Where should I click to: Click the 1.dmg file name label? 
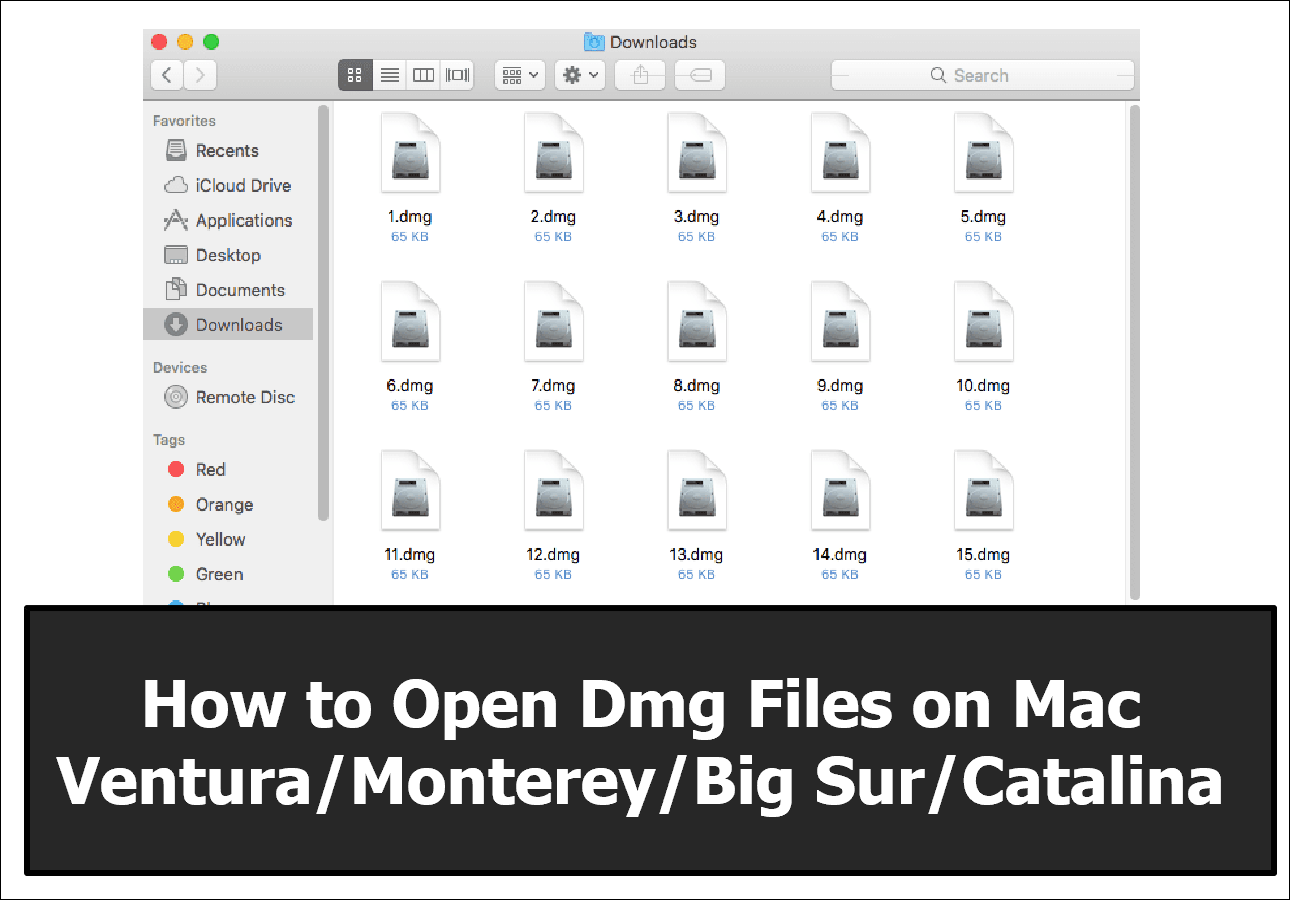[x=410, y=217]
